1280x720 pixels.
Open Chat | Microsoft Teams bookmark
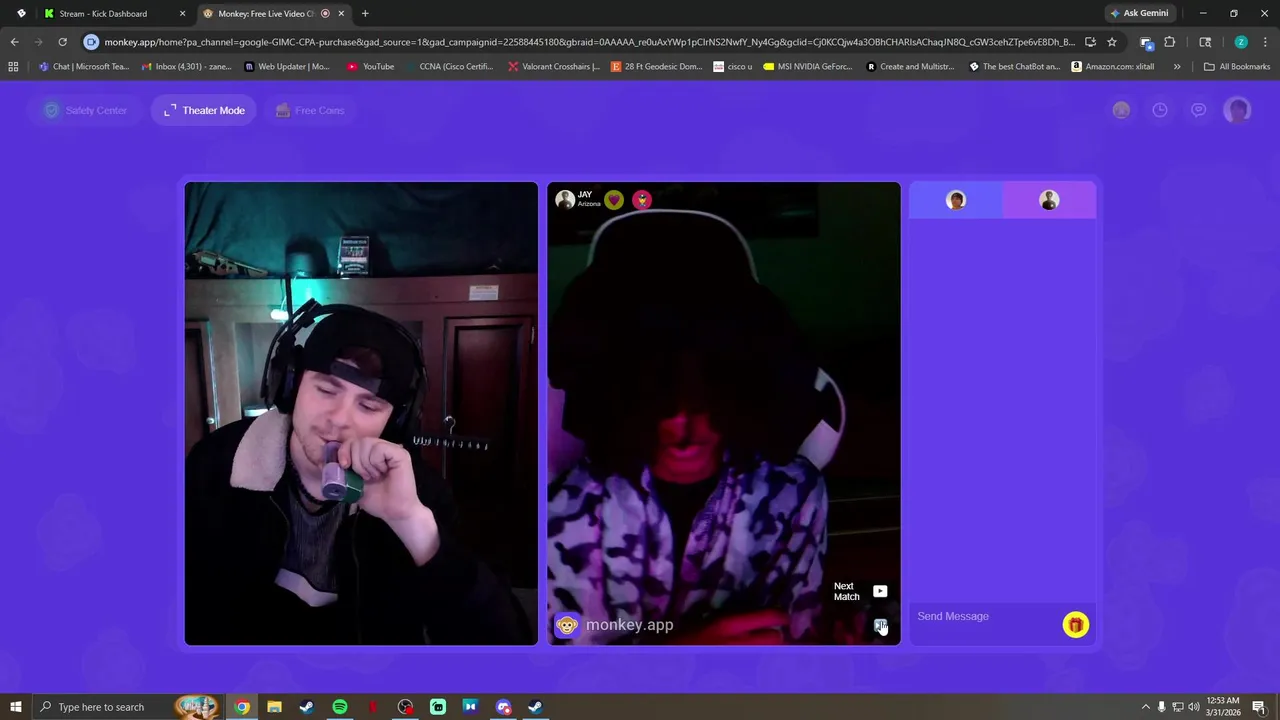84,67
